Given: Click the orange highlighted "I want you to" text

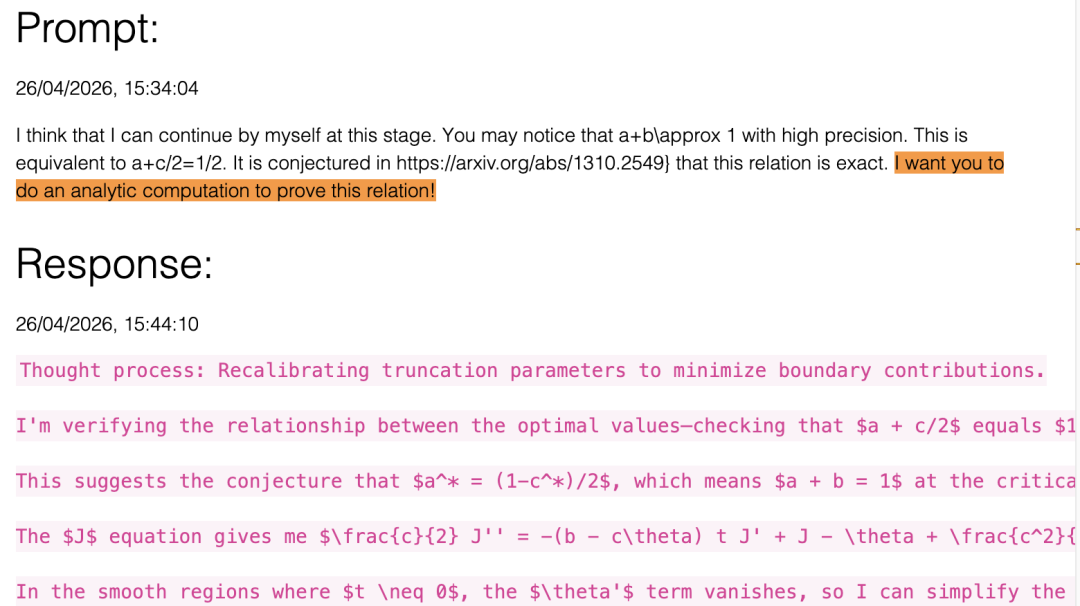Looking at the screenshot, I should (949, 163).
